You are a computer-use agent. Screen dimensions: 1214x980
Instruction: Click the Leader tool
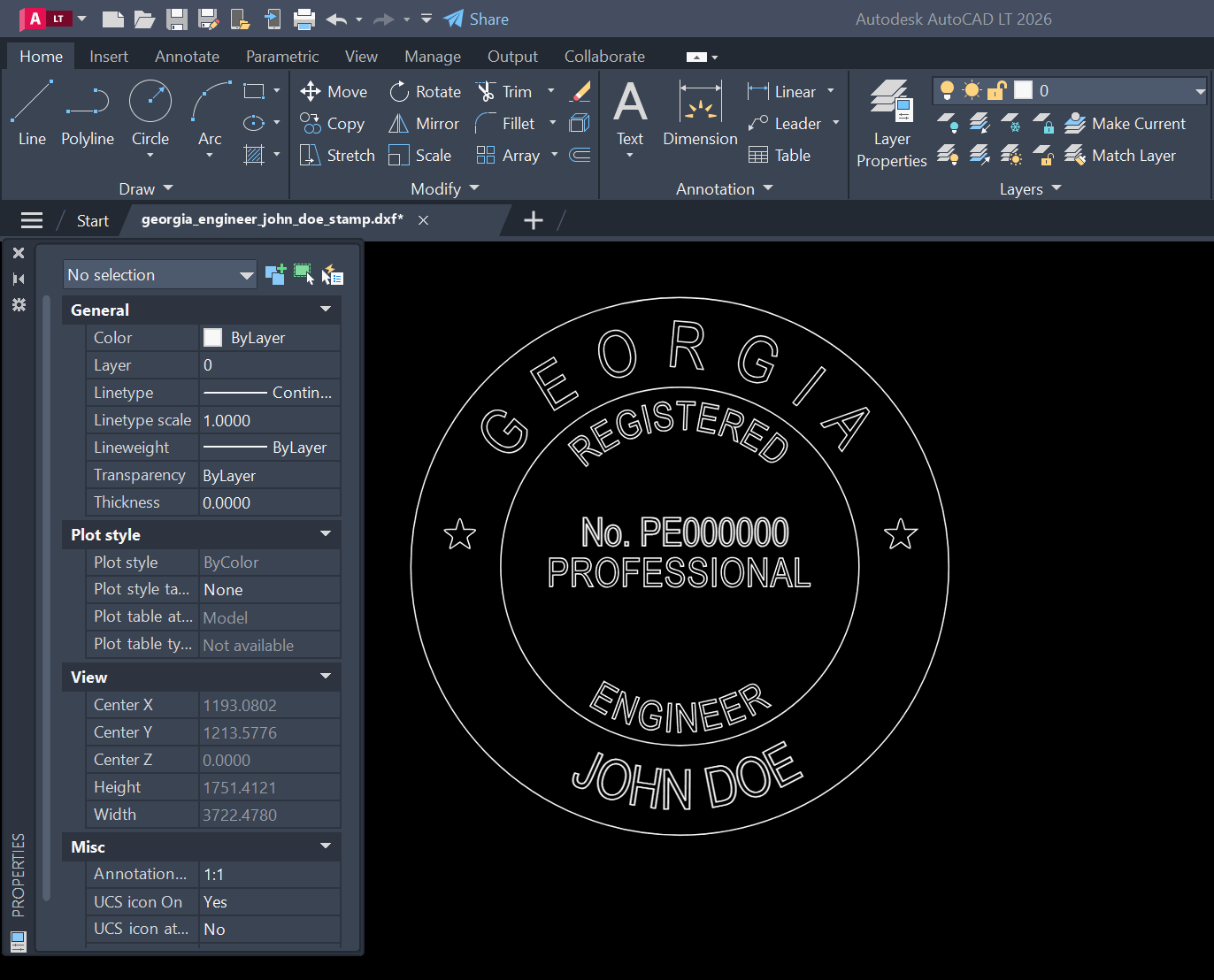click(x=784, y=124)
